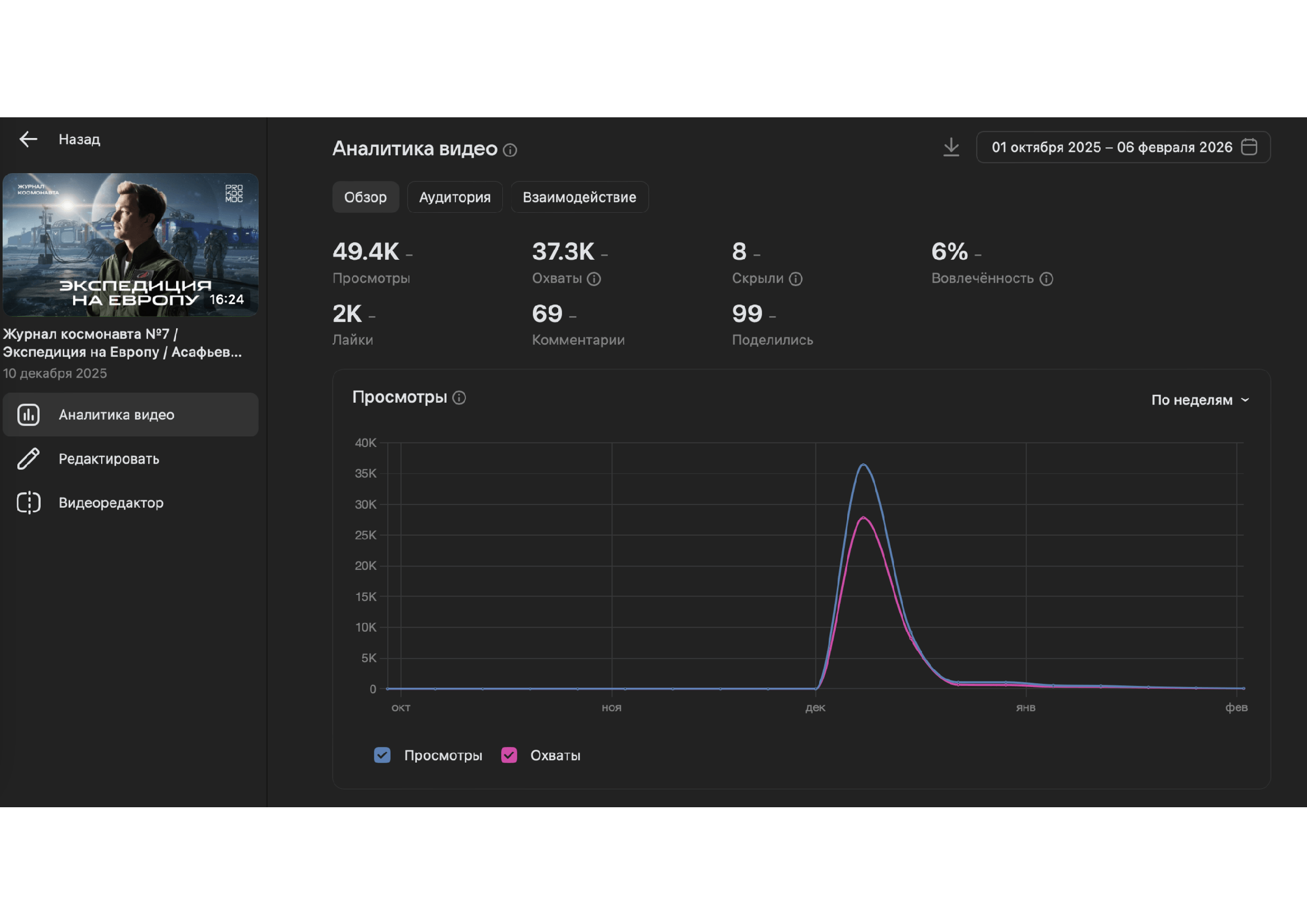
Task: Uncheck the Просмотры legend checkbox
Action: point(382,755)
